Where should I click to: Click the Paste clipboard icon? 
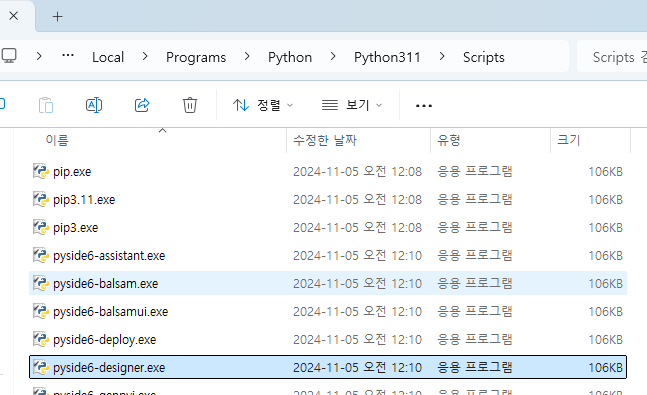tap(46, 105)
